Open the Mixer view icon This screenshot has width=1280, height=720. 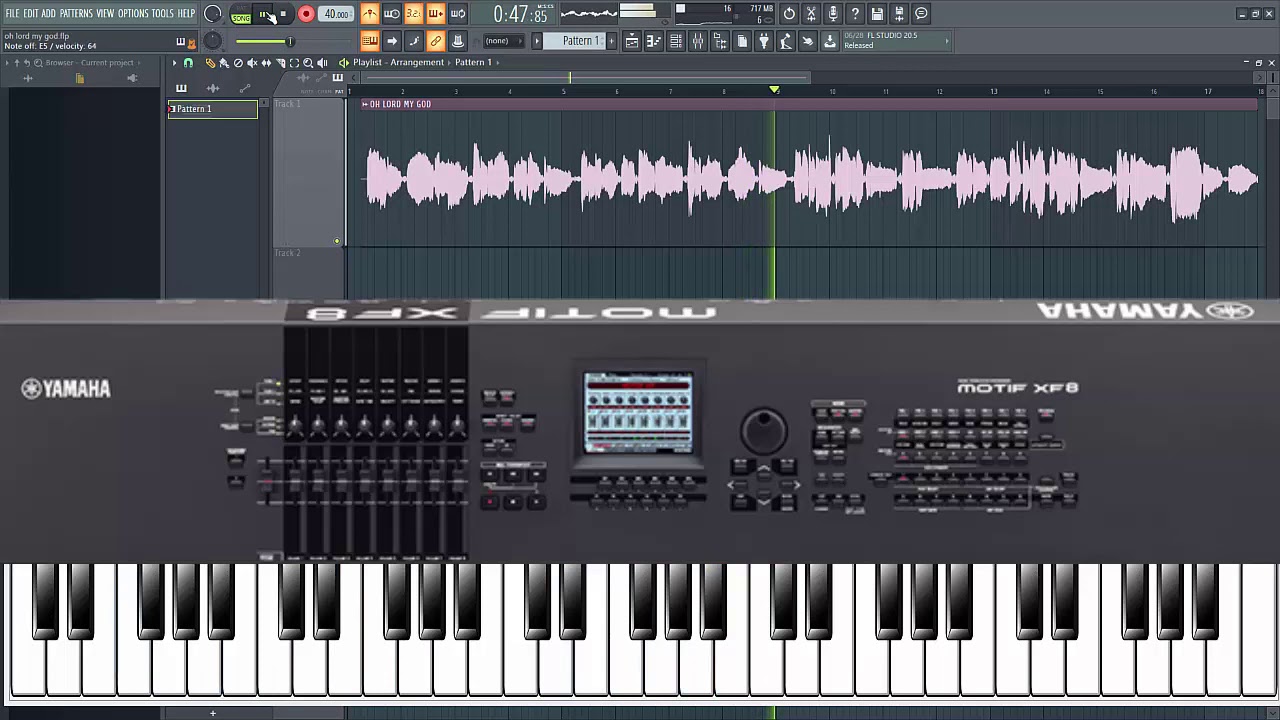coord(698,41)
